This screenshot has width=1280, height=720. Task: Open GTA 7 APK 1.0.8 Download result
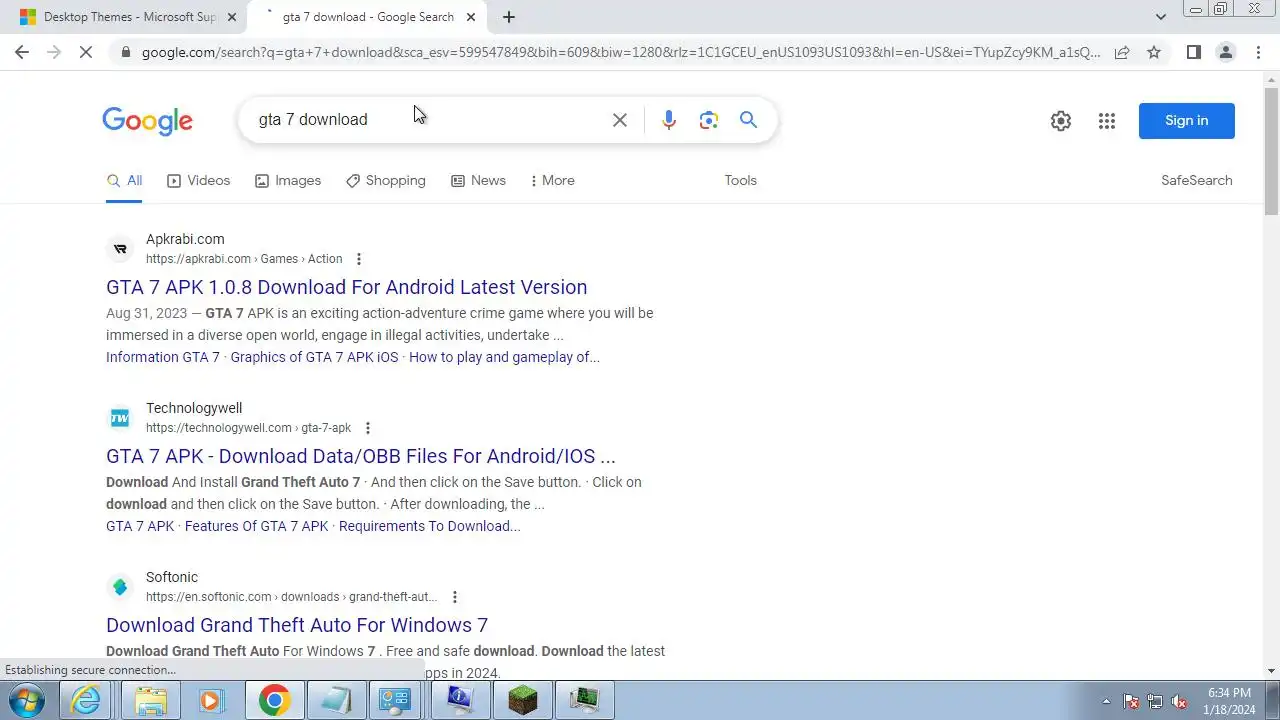pyautogui.click(x=347, y=287)
